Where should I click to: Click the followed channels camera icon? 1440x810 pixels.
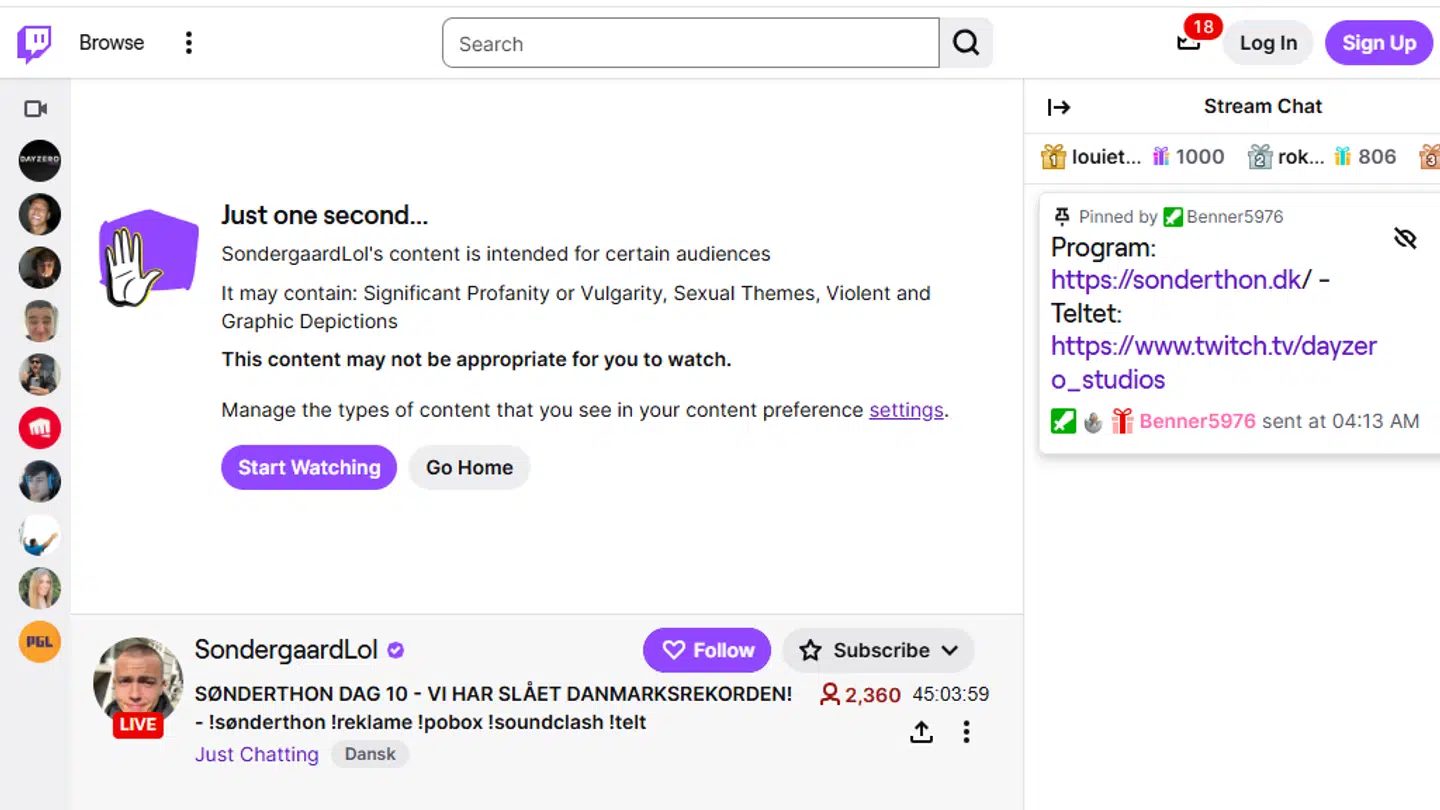[36, 109]
